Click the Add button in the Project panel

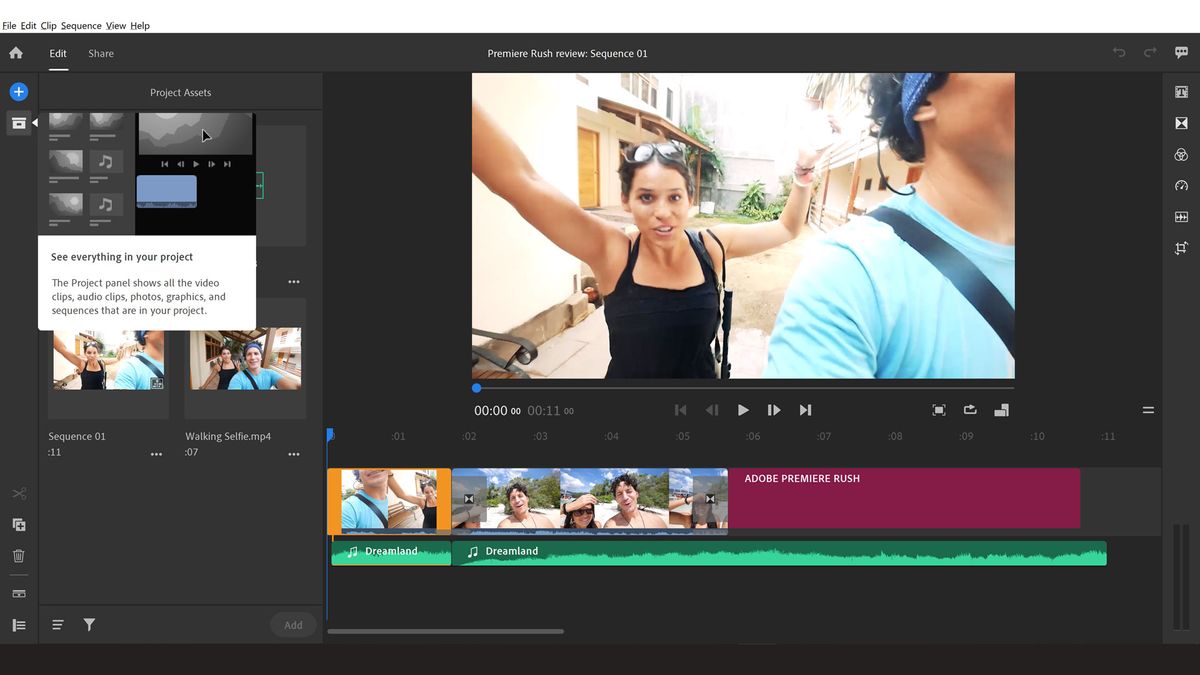(x=293, y=624)
